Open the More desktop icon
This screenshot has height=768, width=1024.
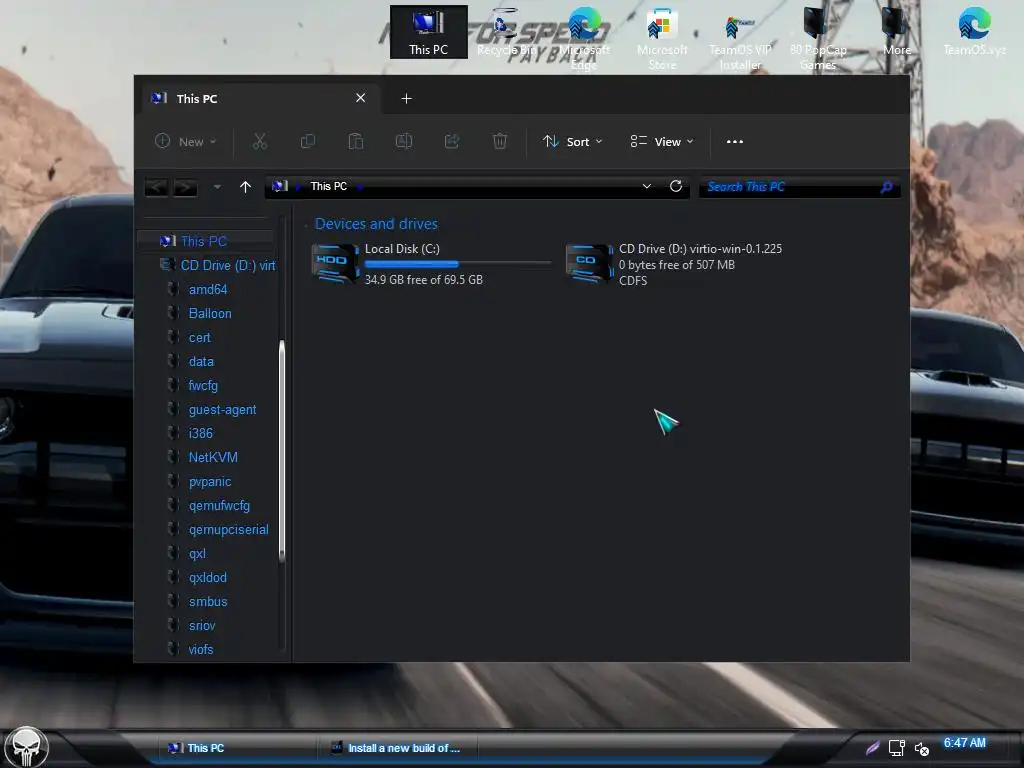point(896,32)
